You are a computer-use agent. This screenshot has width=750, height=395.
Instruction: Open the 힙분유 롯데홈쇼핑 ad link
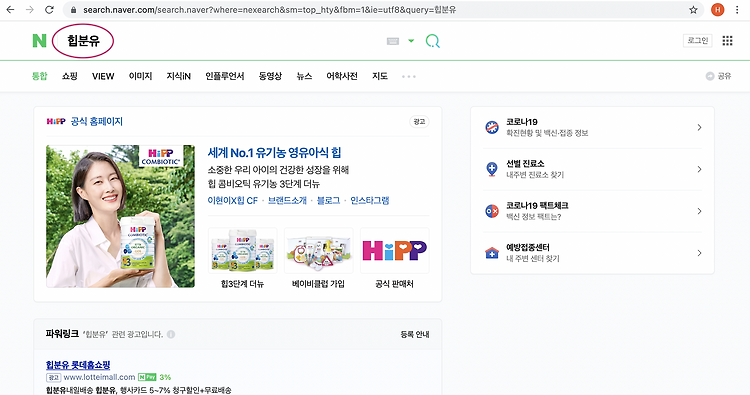click(x=78, y=365)
